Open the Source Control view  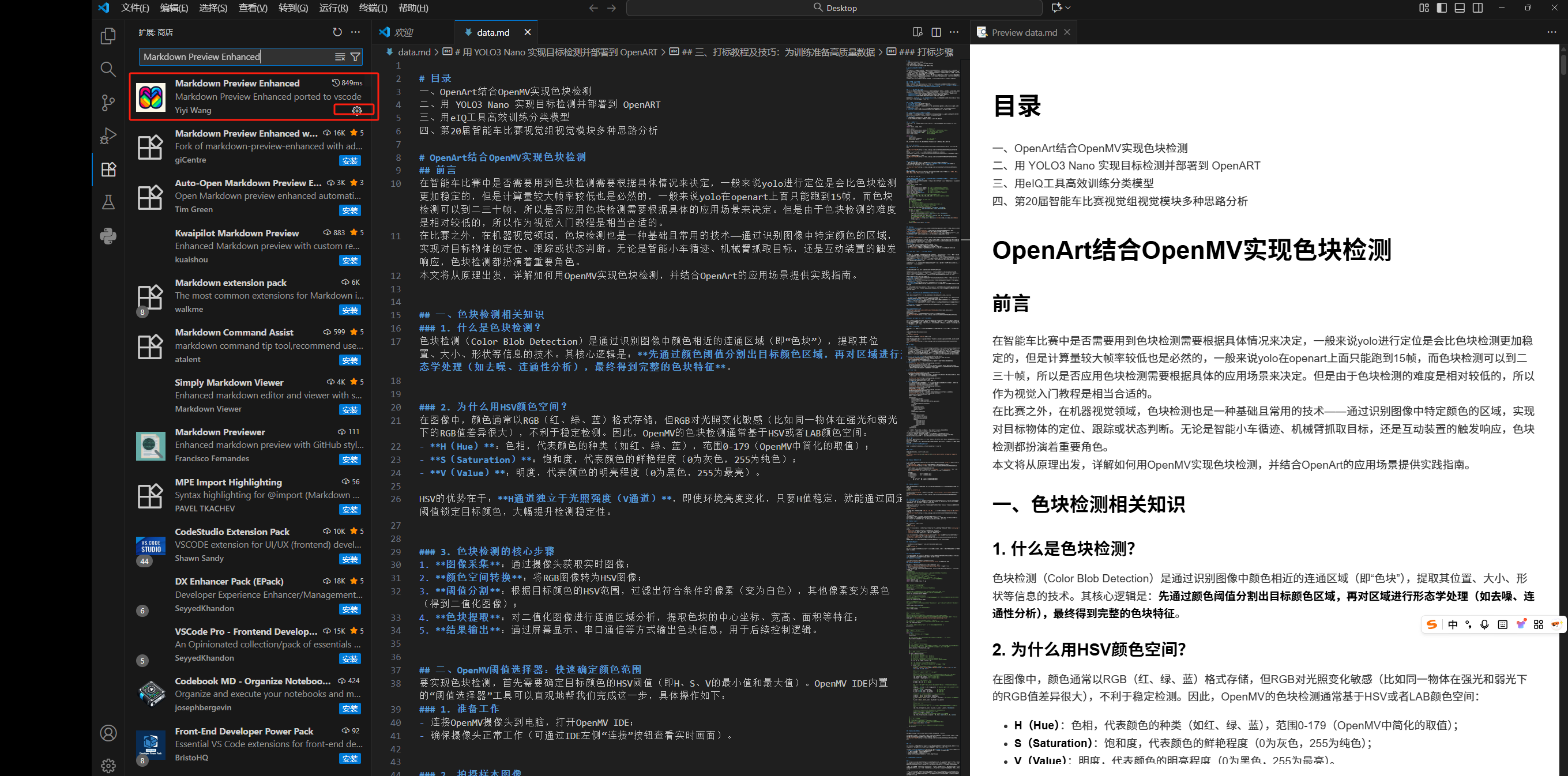coord(108,102)
